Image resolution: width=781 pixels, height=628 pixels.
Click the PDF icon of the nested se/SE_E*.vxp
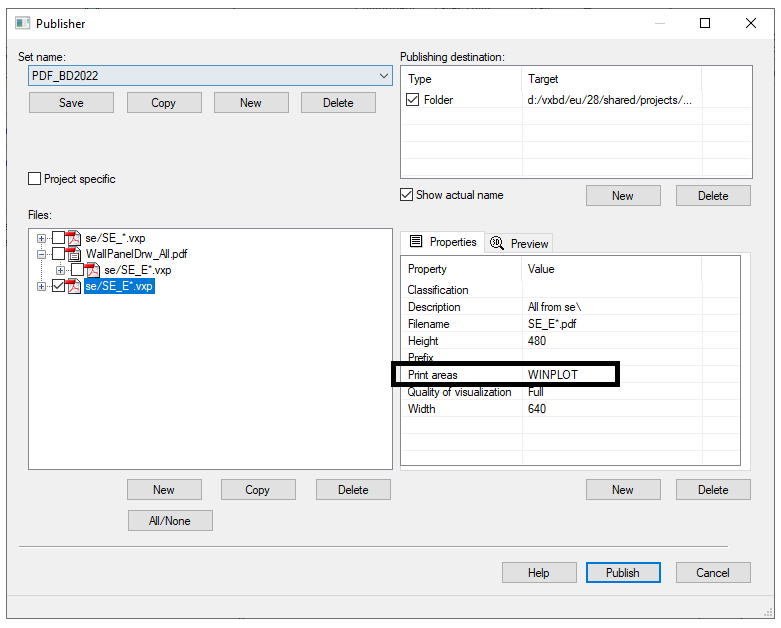[93, 270]
